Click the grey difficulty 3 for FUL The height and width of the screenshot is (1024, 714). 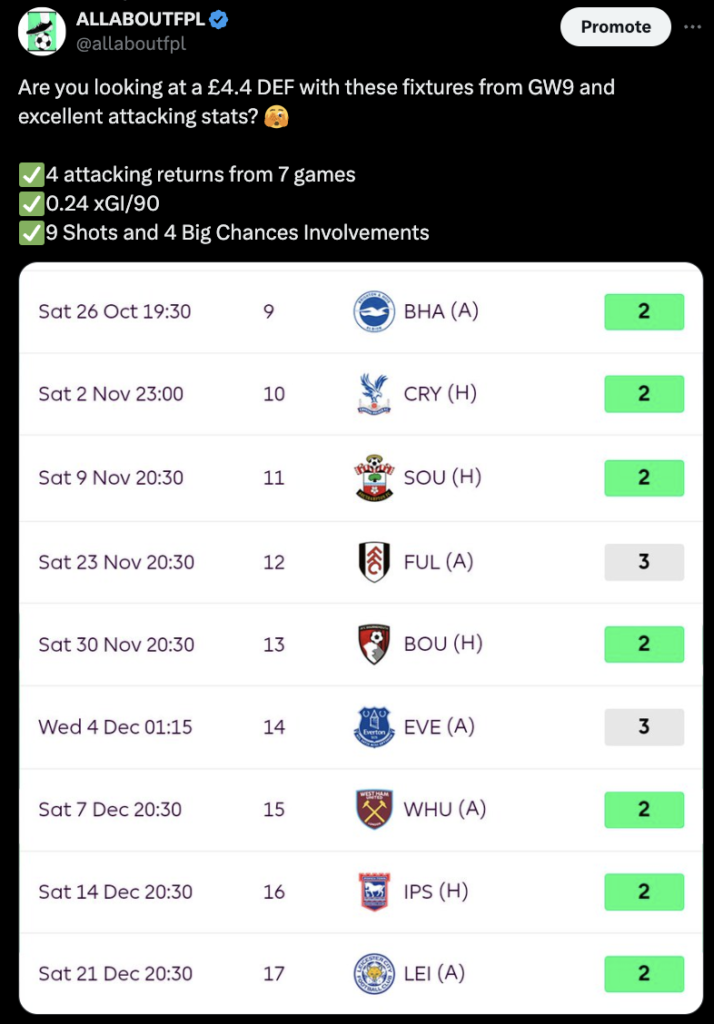tap(644, 562)
